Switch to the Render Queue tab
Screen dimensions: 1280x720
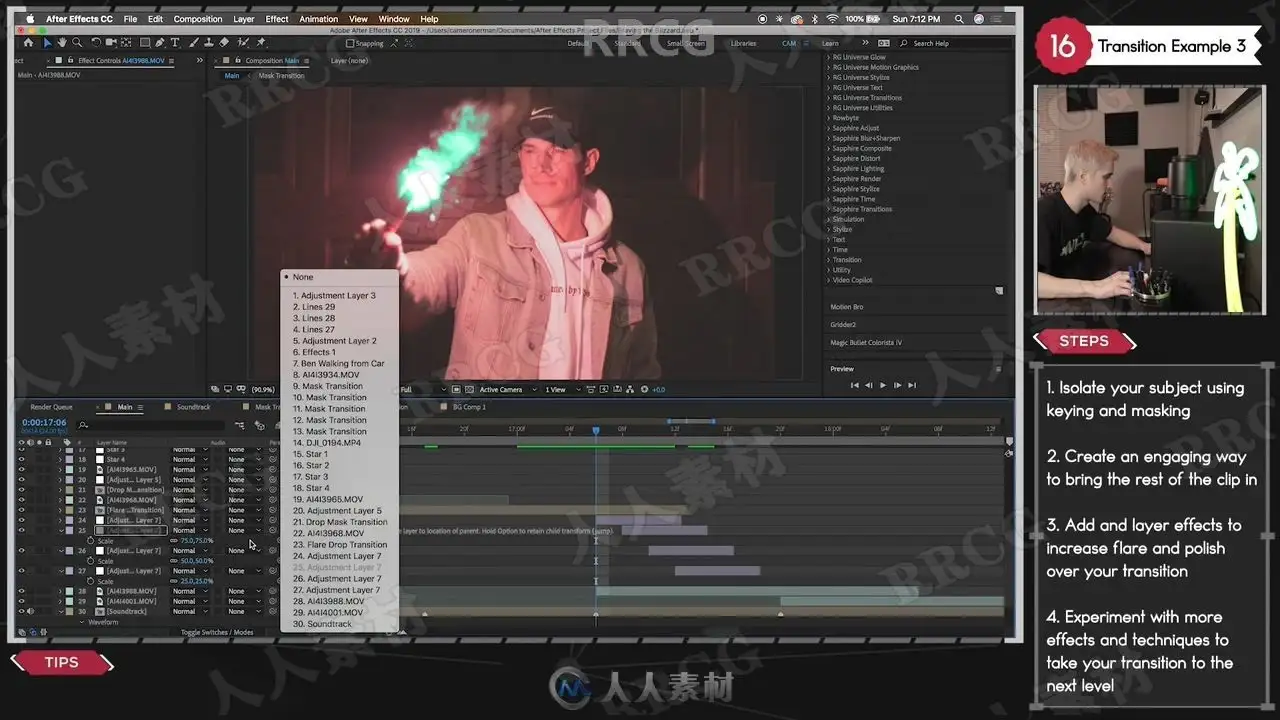(51, 407)
